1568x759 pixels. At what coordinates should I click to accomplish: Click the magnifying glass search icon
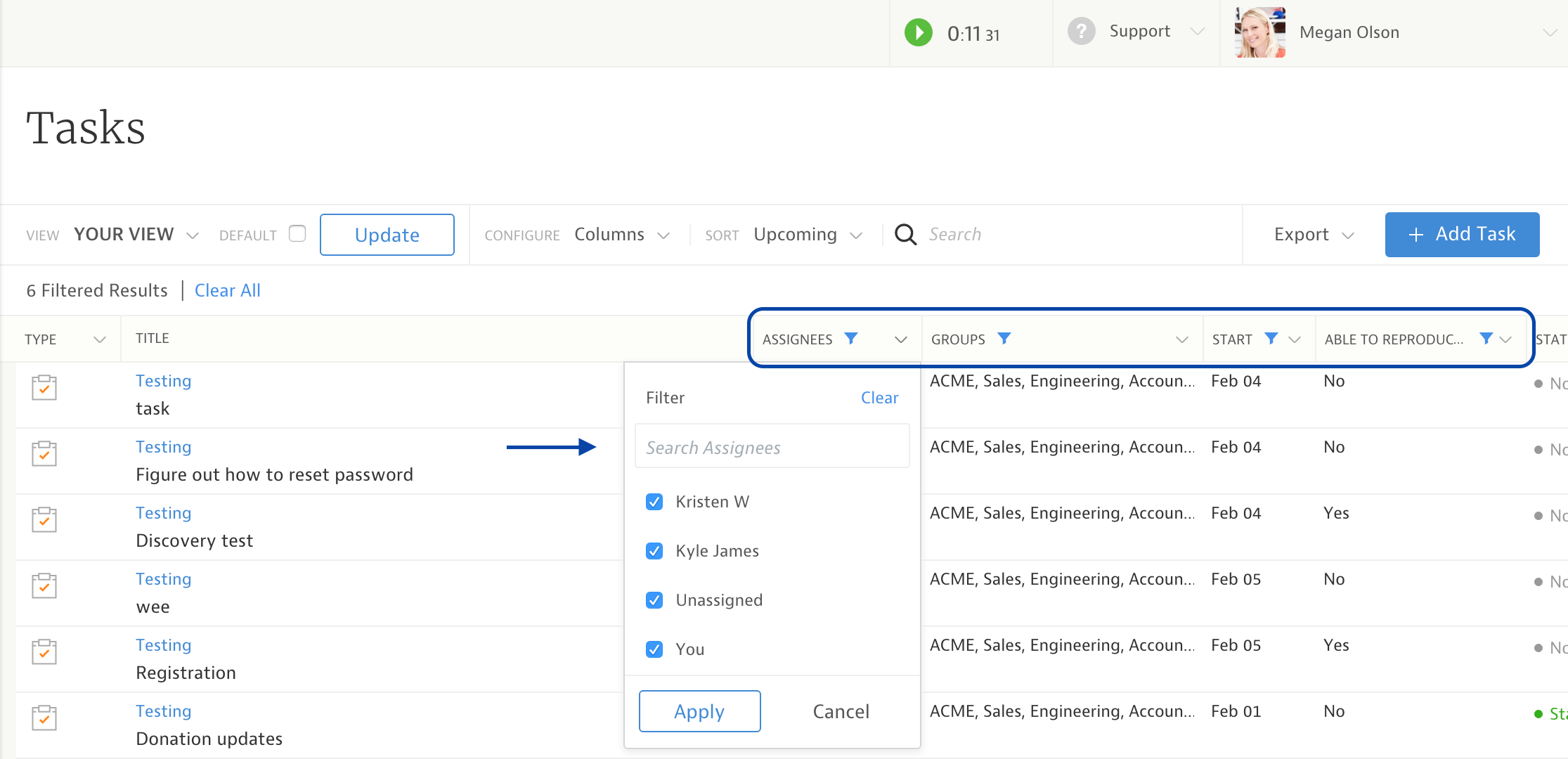(x=905, y=235)
